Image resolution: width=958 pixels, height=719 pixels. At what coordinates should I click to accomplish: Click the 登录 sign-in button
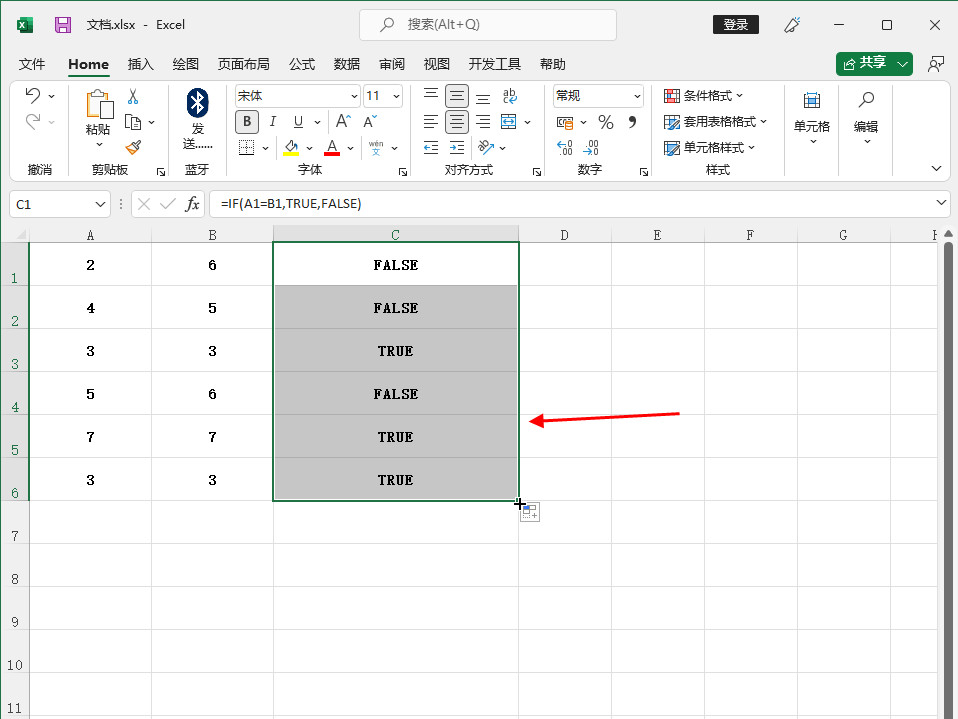tap(736, 24)
